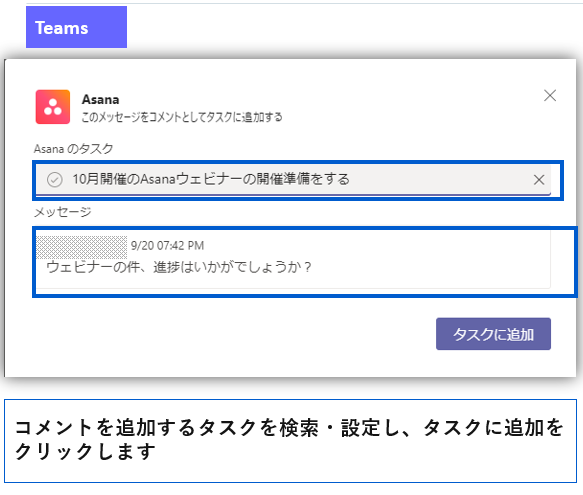
Task: Click the Asana app logo icon
Action: coord(52,107)
